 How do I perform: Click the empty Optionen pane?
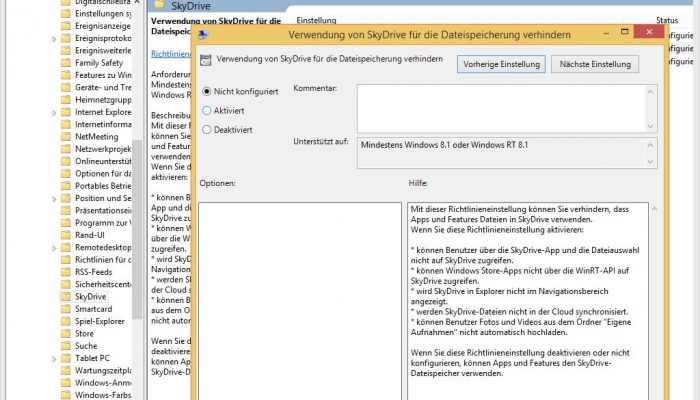click(300, 301)
